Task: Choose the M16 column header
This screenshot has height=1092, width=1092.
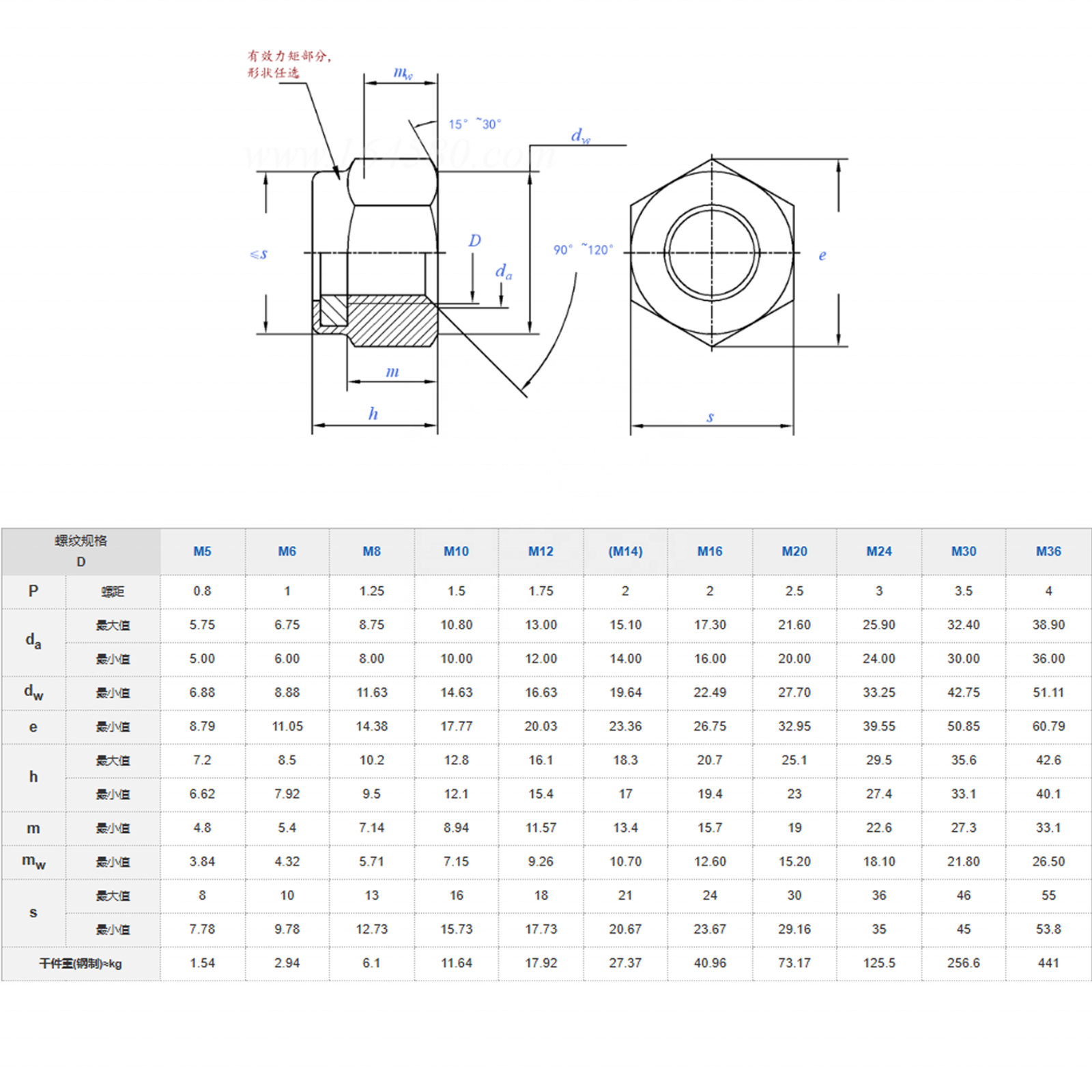Action: (710, 551)
